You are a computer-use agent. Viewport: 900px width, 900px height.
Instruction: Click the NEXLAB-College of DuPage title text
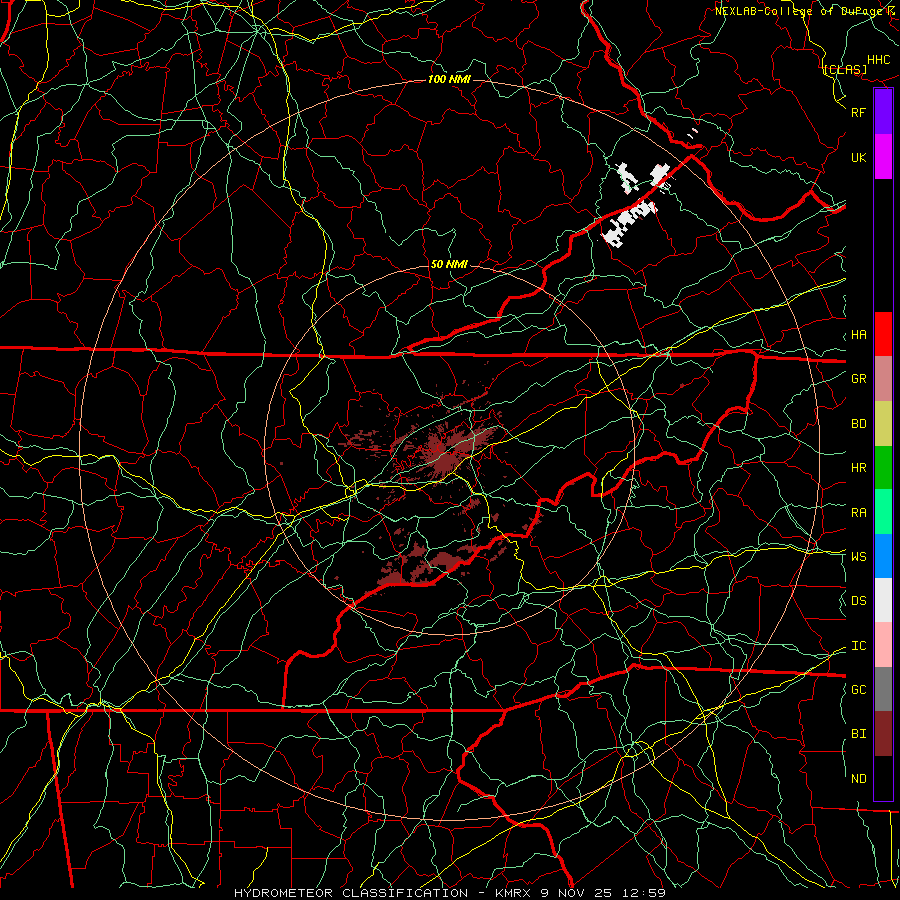click(797, 11)
